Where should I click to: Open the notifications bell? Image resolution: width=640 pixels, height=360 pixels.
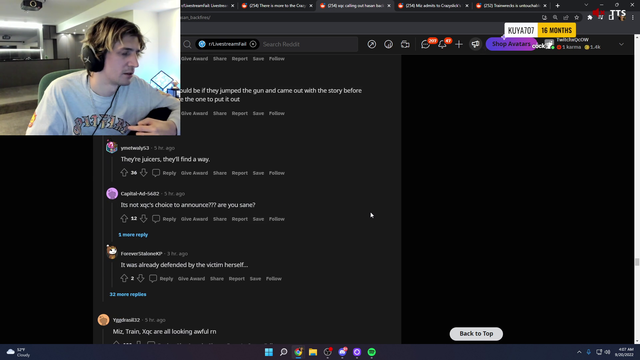click(x=442, y=44)
